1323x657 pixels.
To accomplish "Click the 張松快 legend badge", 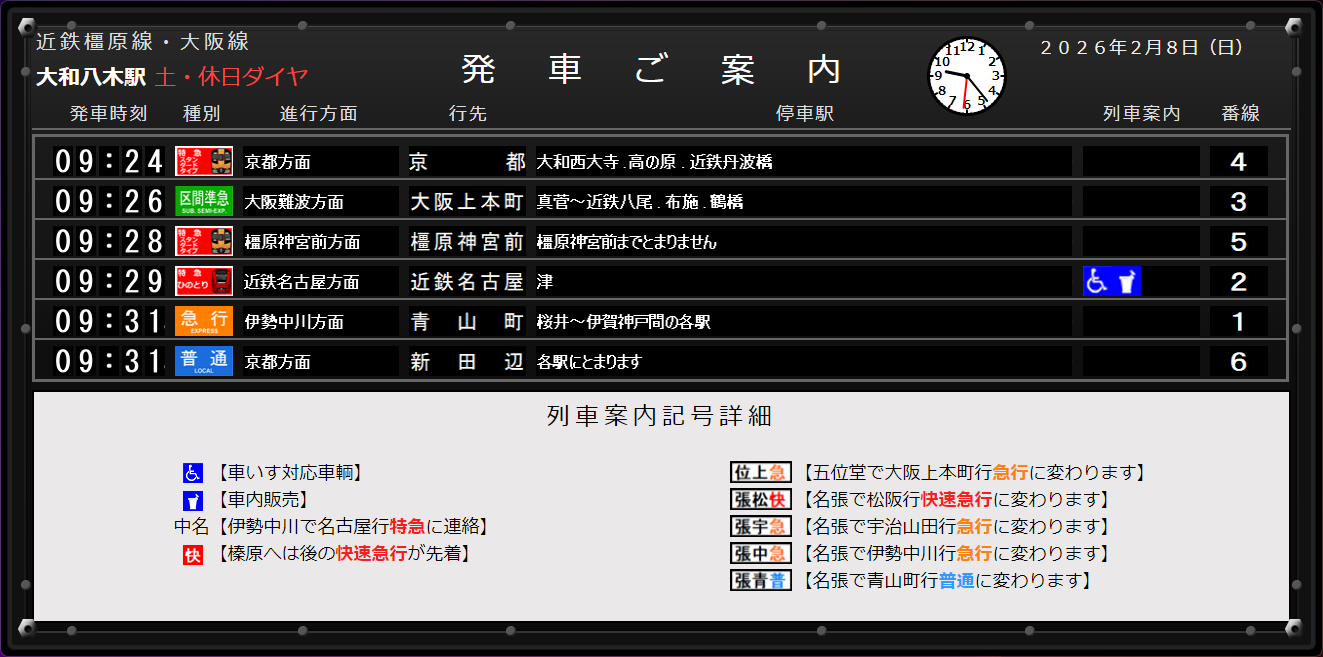I will [x=760, y=500].
